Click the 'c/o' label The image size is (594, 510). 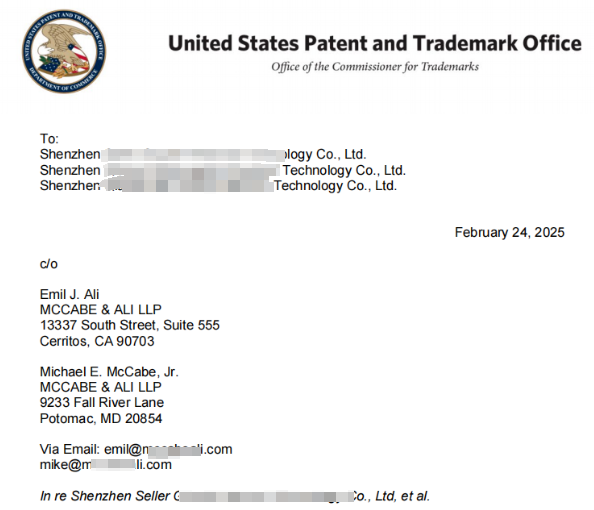coord(48,264)
